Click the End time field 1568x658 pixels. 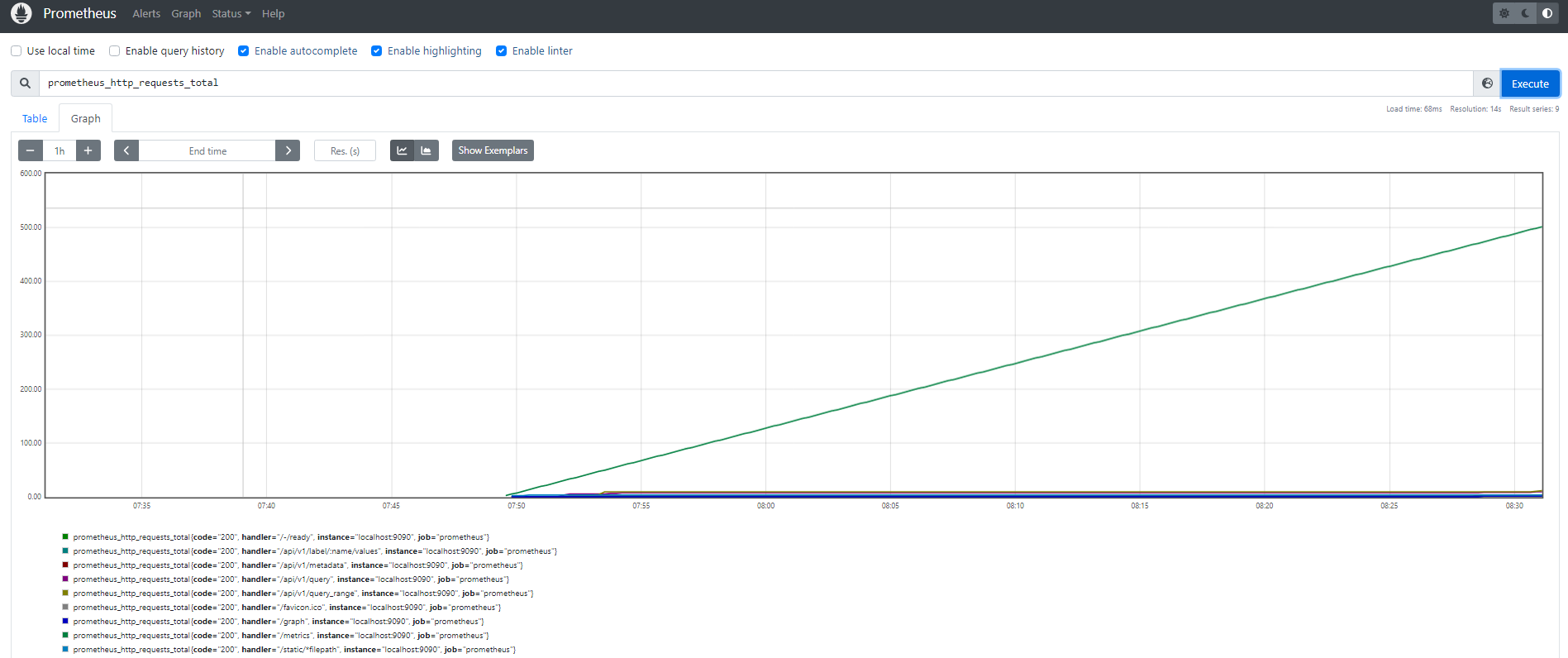207,150
